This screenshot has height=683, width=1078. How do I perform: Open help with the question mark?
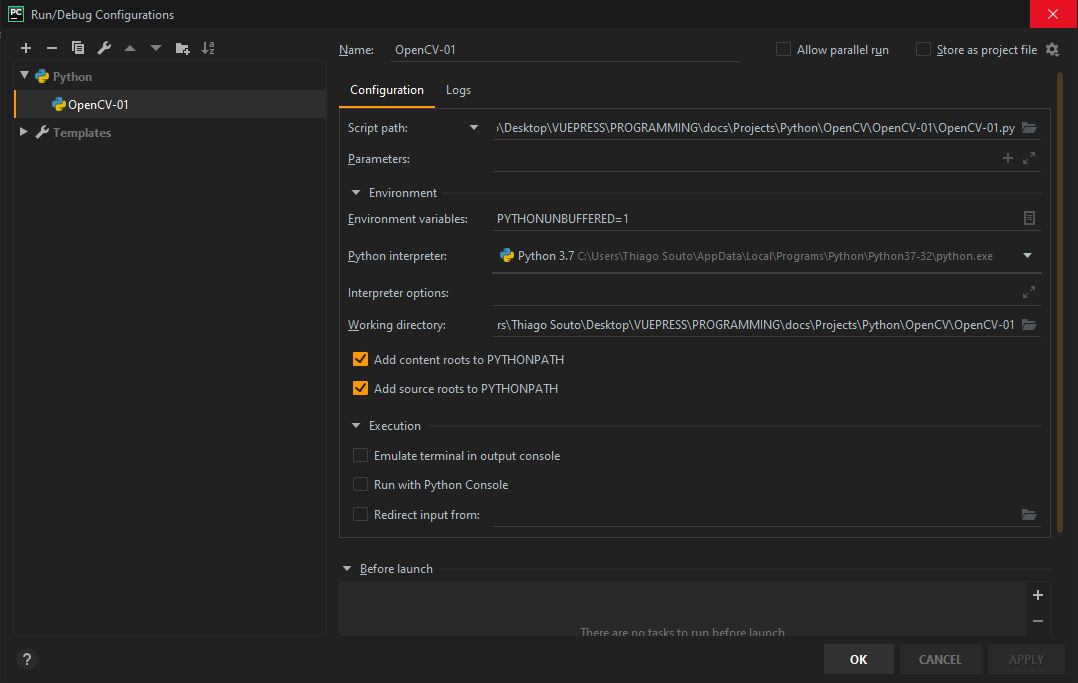click(27, 659)
